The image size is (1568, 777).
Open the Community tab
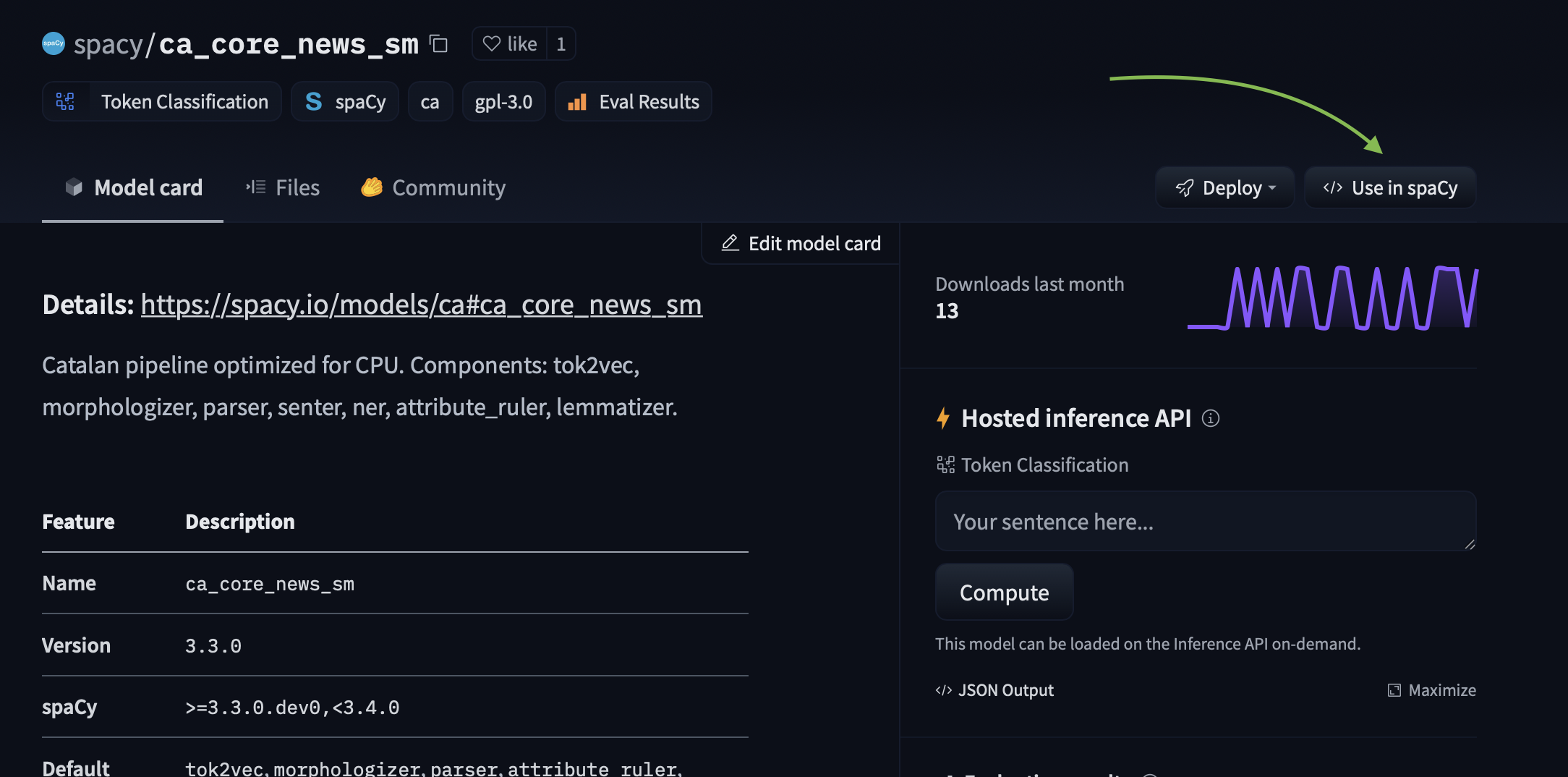pos(433,188)
